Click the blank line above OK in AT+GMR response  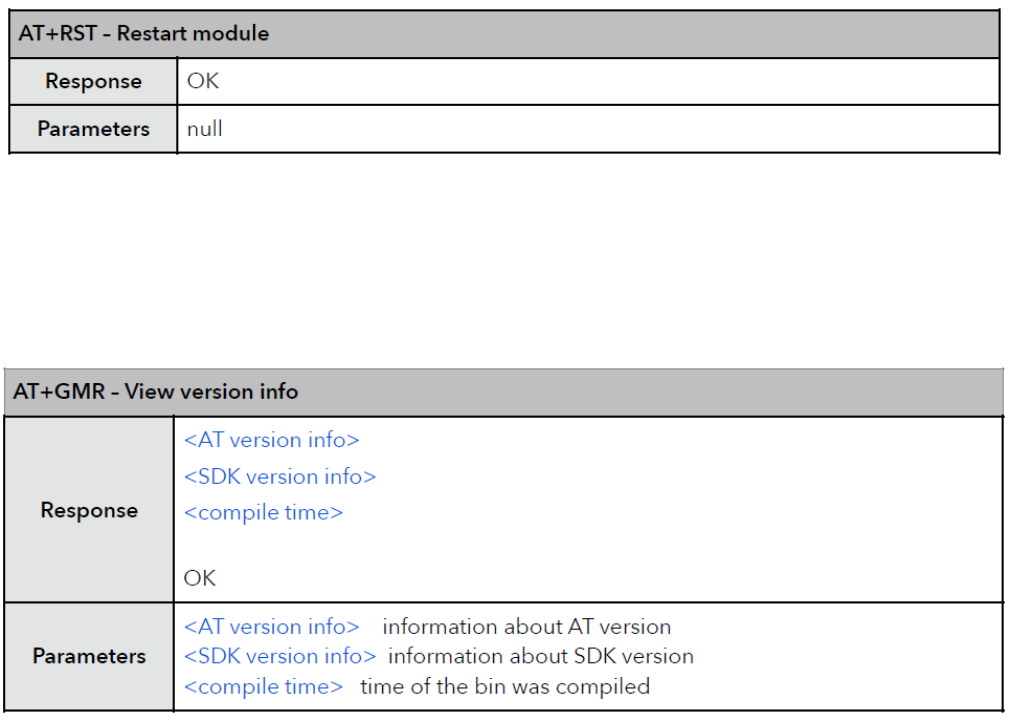[x=587, y=546]
